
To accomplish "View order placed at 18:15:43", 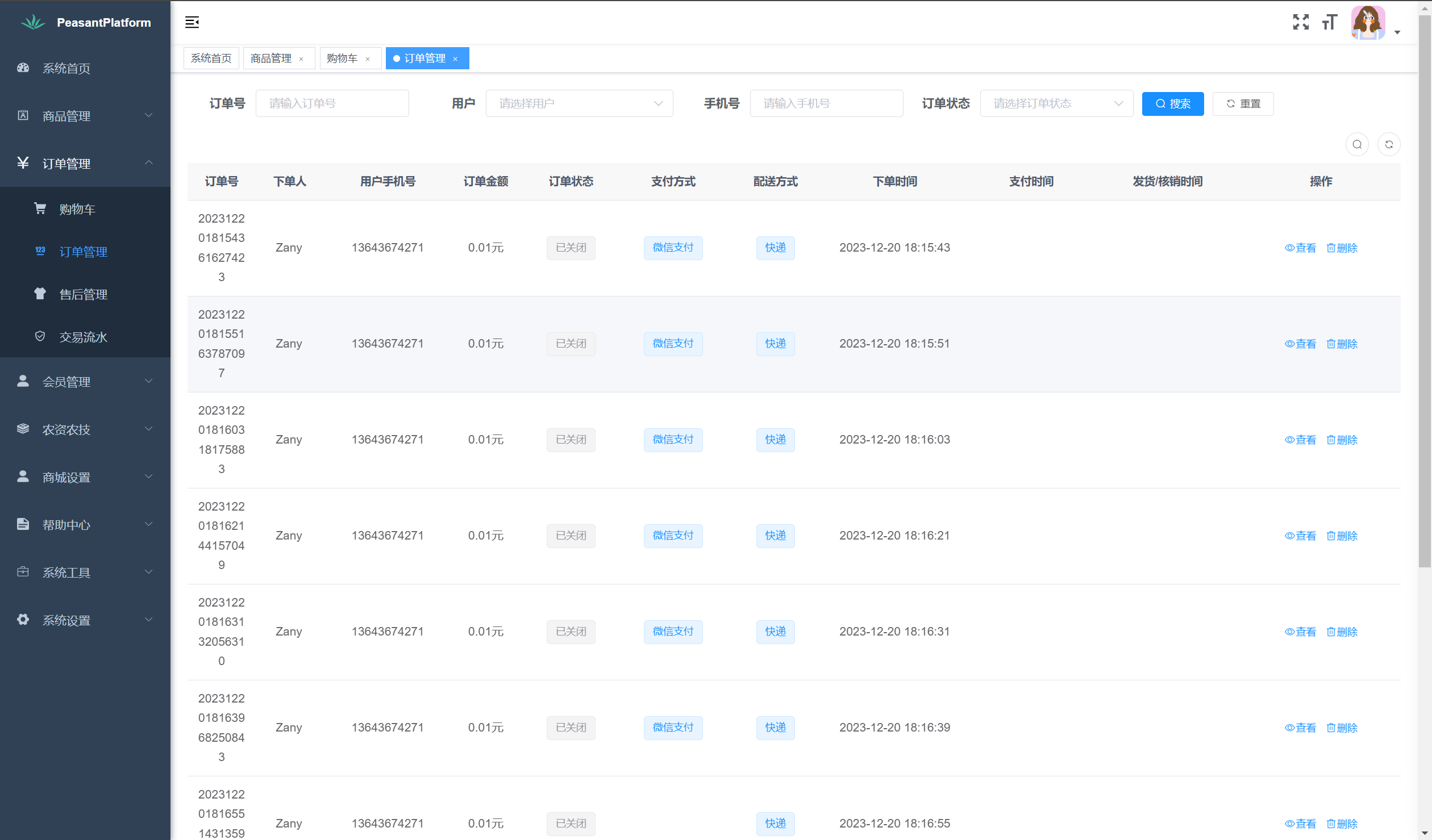I will 1300,248.
